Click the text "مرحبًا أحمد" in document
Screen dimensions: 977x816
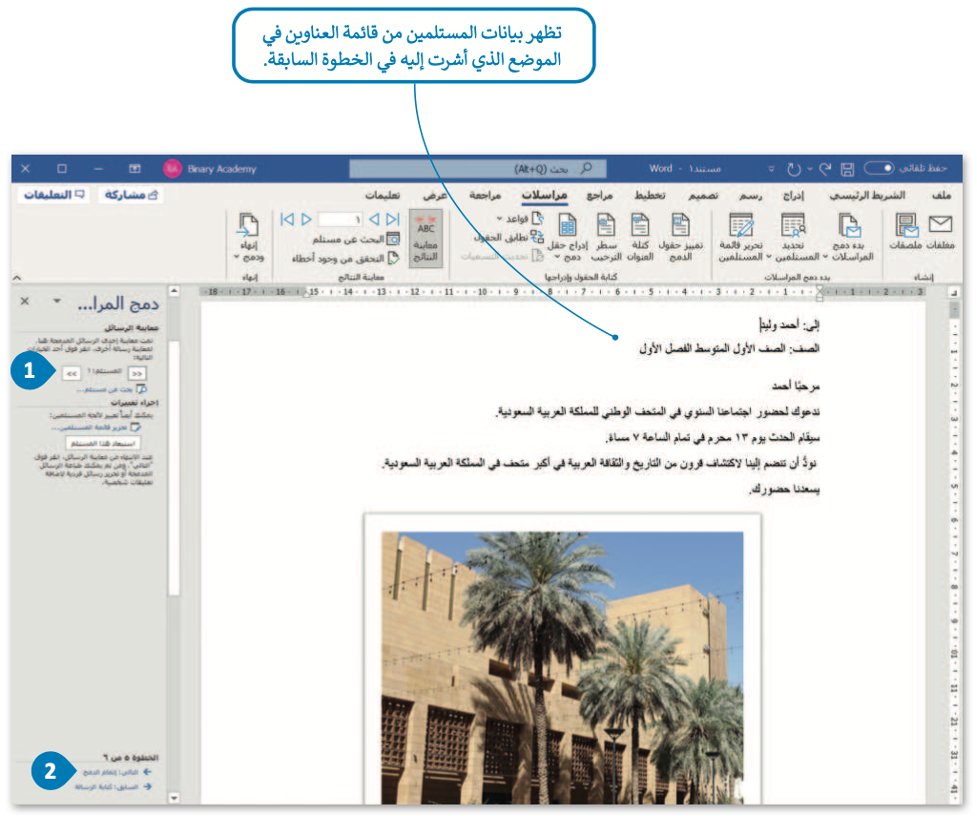(x=795, y=386)
